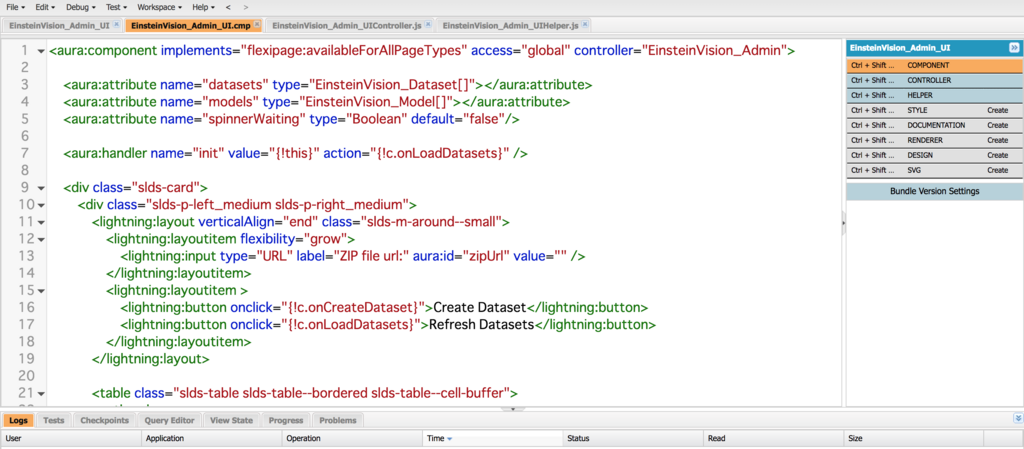The height and width of the screenshot is (449, 1024).
Task: Open the Help menu
Action: click(x=204, y=7)
